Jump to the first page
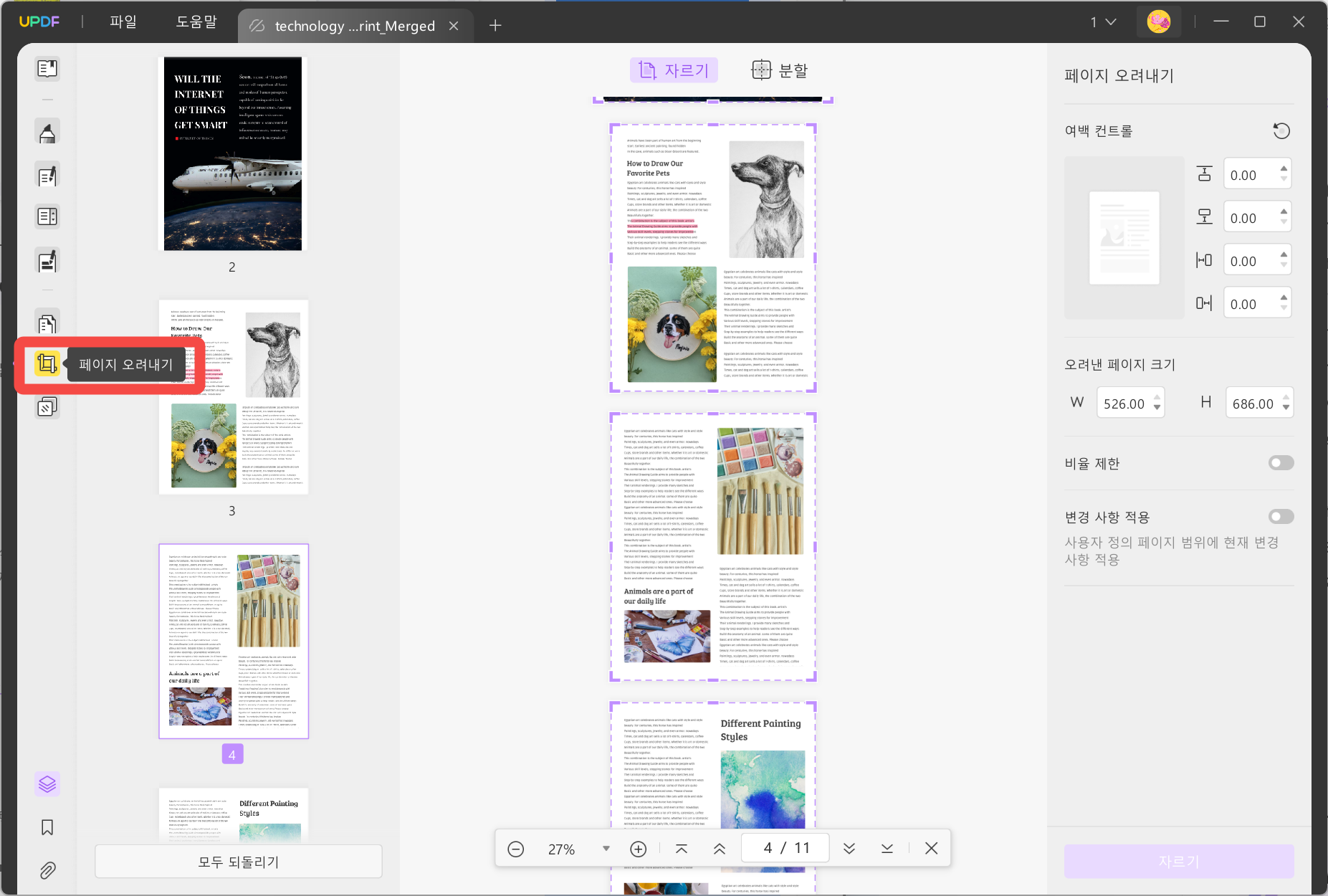This screenshot has width=1328, height=896. coord(682,849)
